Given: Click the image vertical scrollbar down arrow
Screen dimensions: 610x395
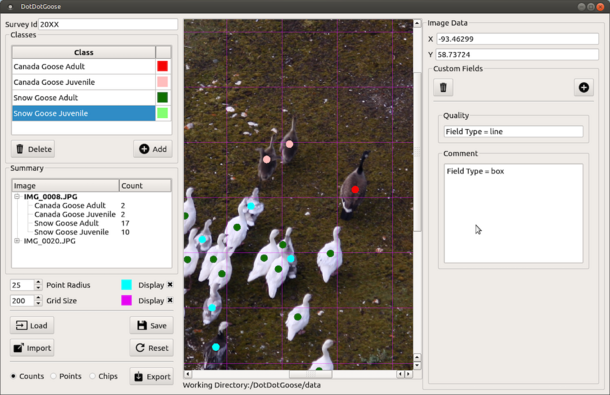Looking at the screenshot, I should (x=417, y=365).
